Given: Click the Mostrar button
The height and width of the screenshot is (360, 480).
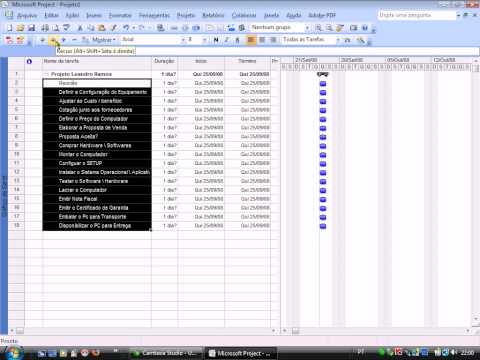Looking at the screenshot, I should pyautogui.click(x=103, y=40).
